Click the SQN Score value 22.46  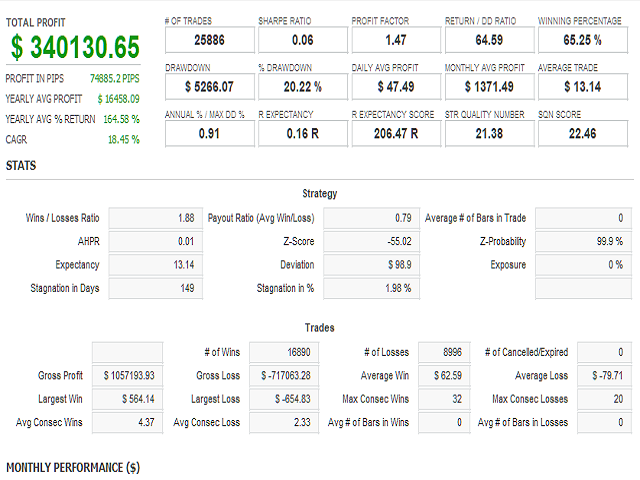tap(581, 133)
